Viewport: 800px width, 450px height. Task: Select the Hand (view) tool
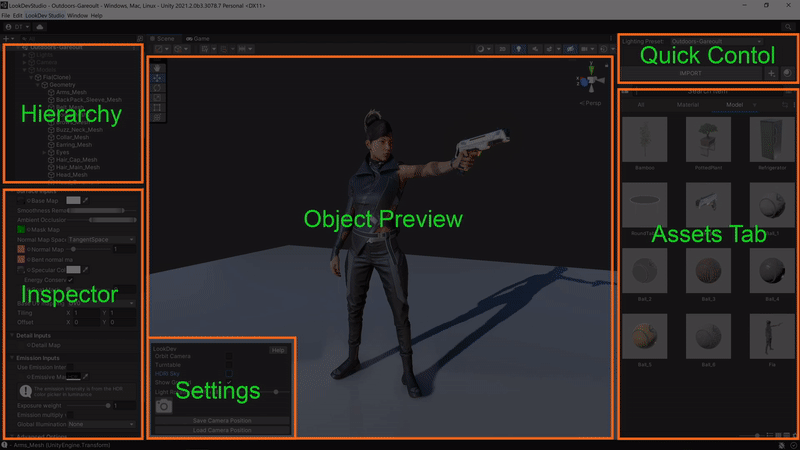[x=157, y=68]
